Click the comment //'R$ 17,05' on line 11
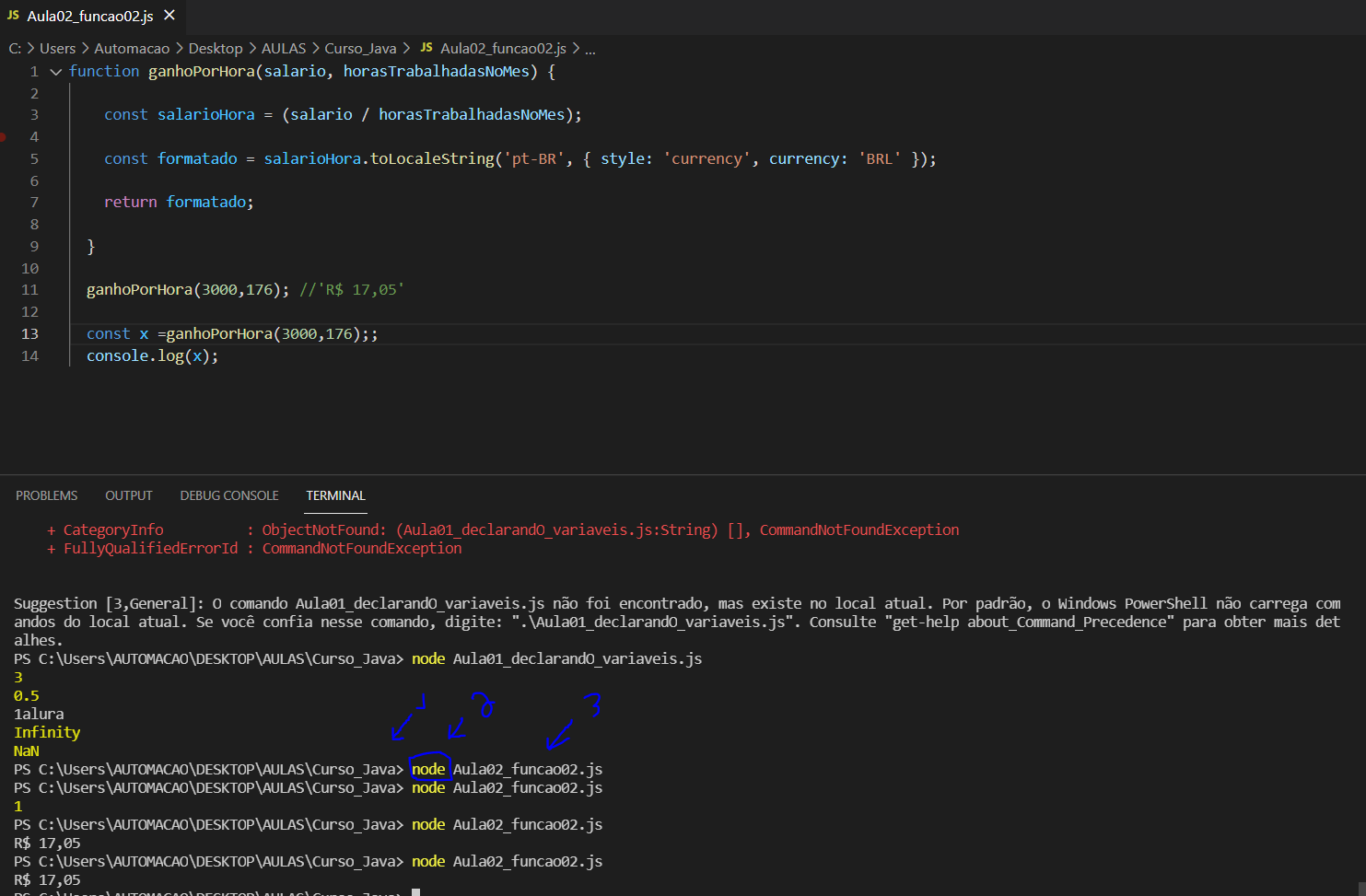 coord(352,290)
